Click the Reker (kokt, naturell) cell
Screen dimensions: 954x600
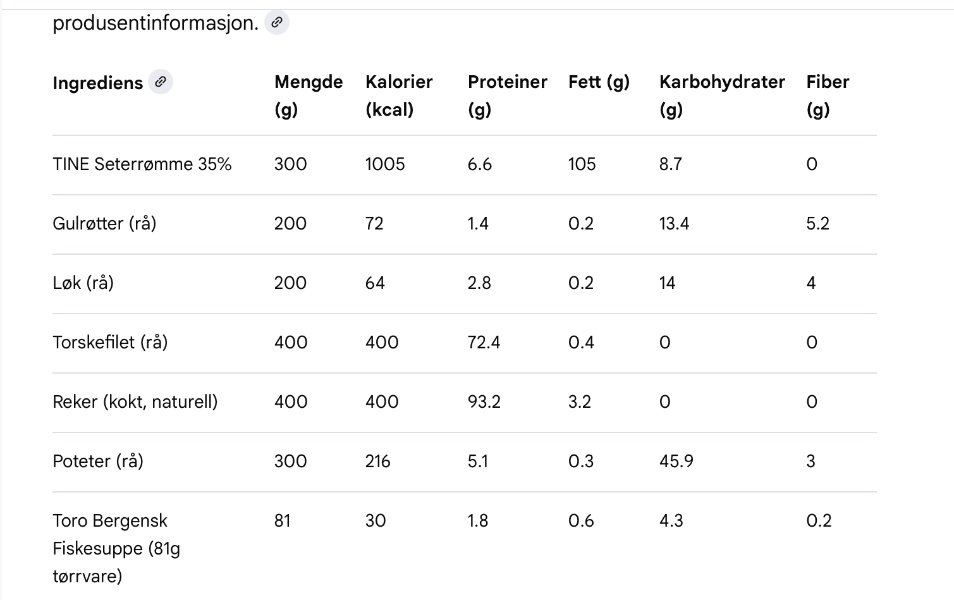coord(135,402)
